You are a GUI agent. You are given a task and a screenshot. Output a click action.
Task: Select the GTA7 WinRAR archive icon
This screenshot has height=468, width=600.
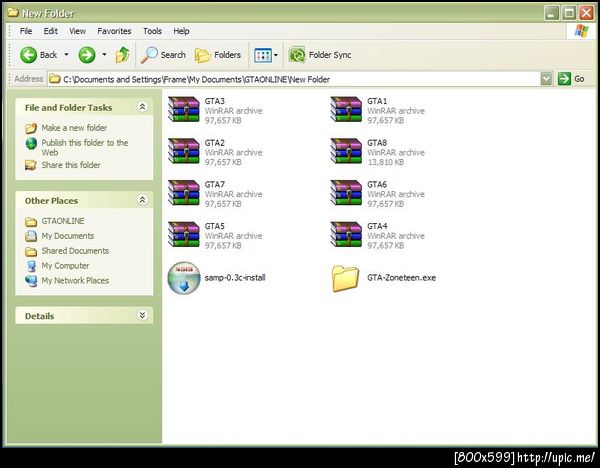(184, 193)
